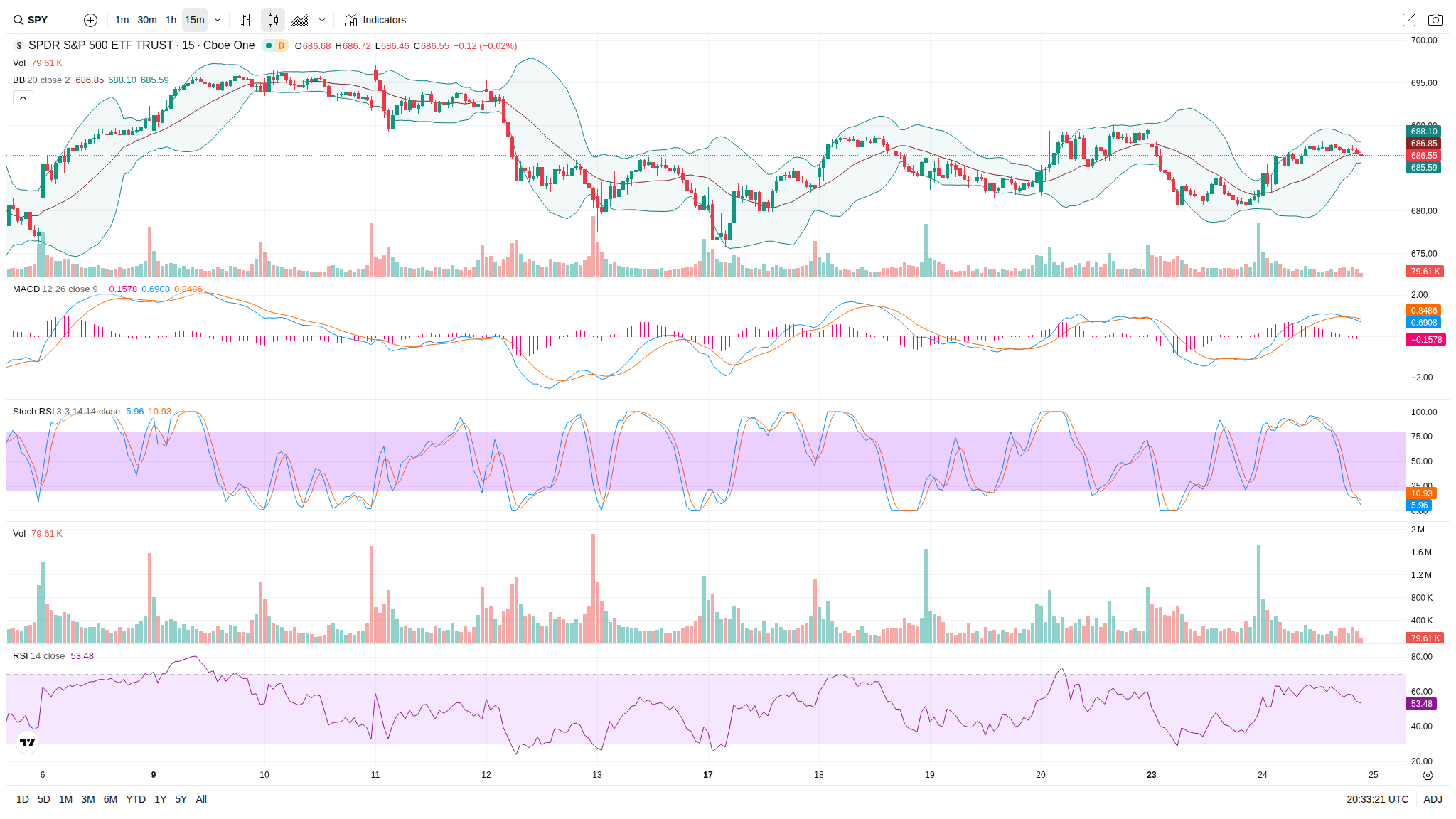Open the Indicators dialog
This screenshot has width=1456, height=819.
click(375, 20)
